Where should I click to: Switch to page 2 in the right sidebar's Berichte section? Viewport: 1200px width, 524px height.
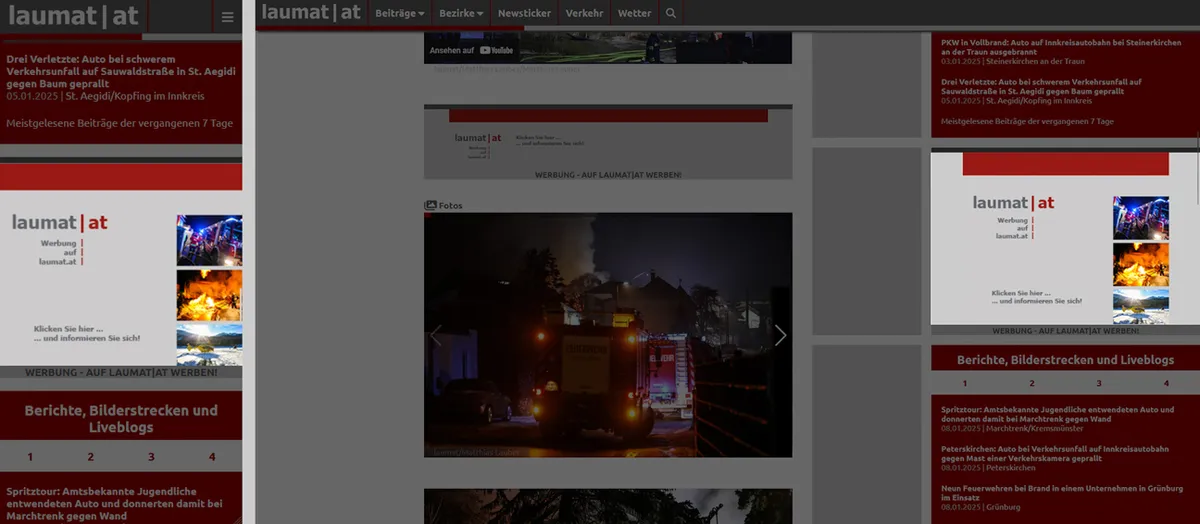(1032, 383)
